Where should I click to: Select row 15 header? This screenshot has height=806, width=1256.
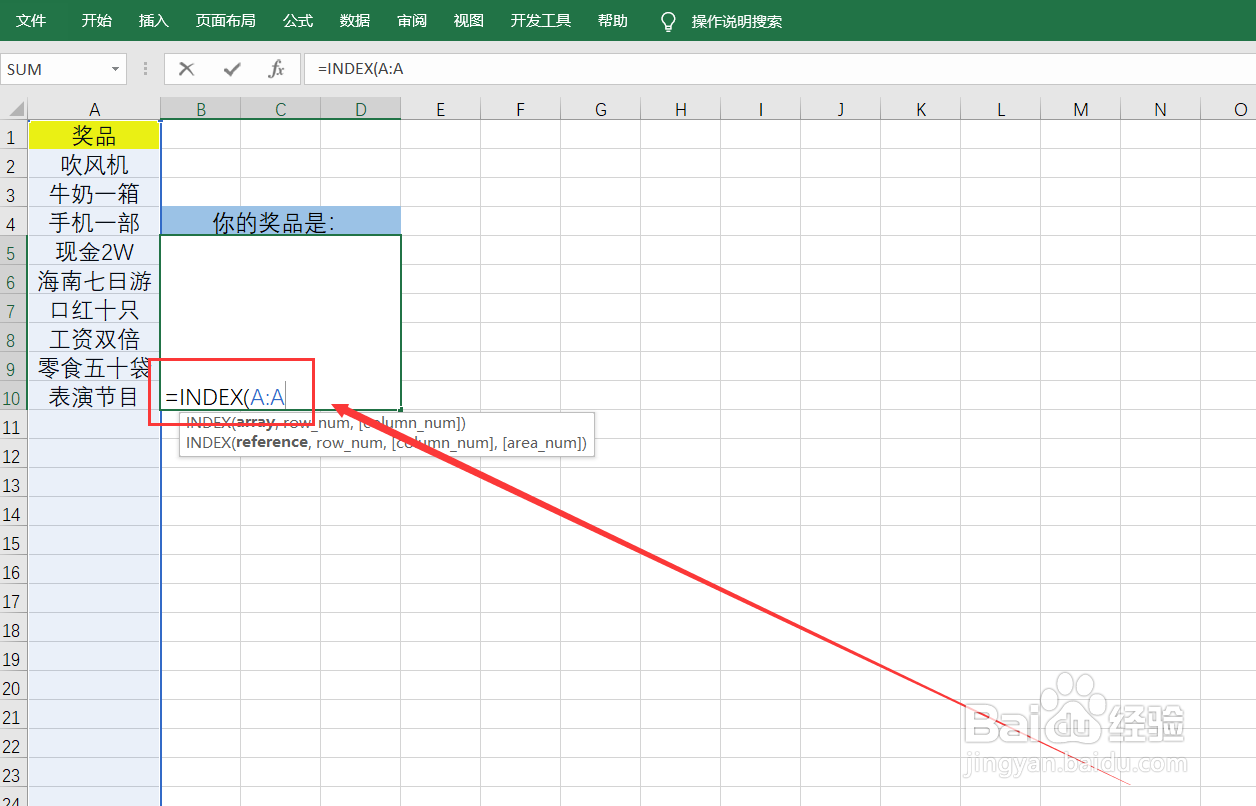click(x=14, y=543)
